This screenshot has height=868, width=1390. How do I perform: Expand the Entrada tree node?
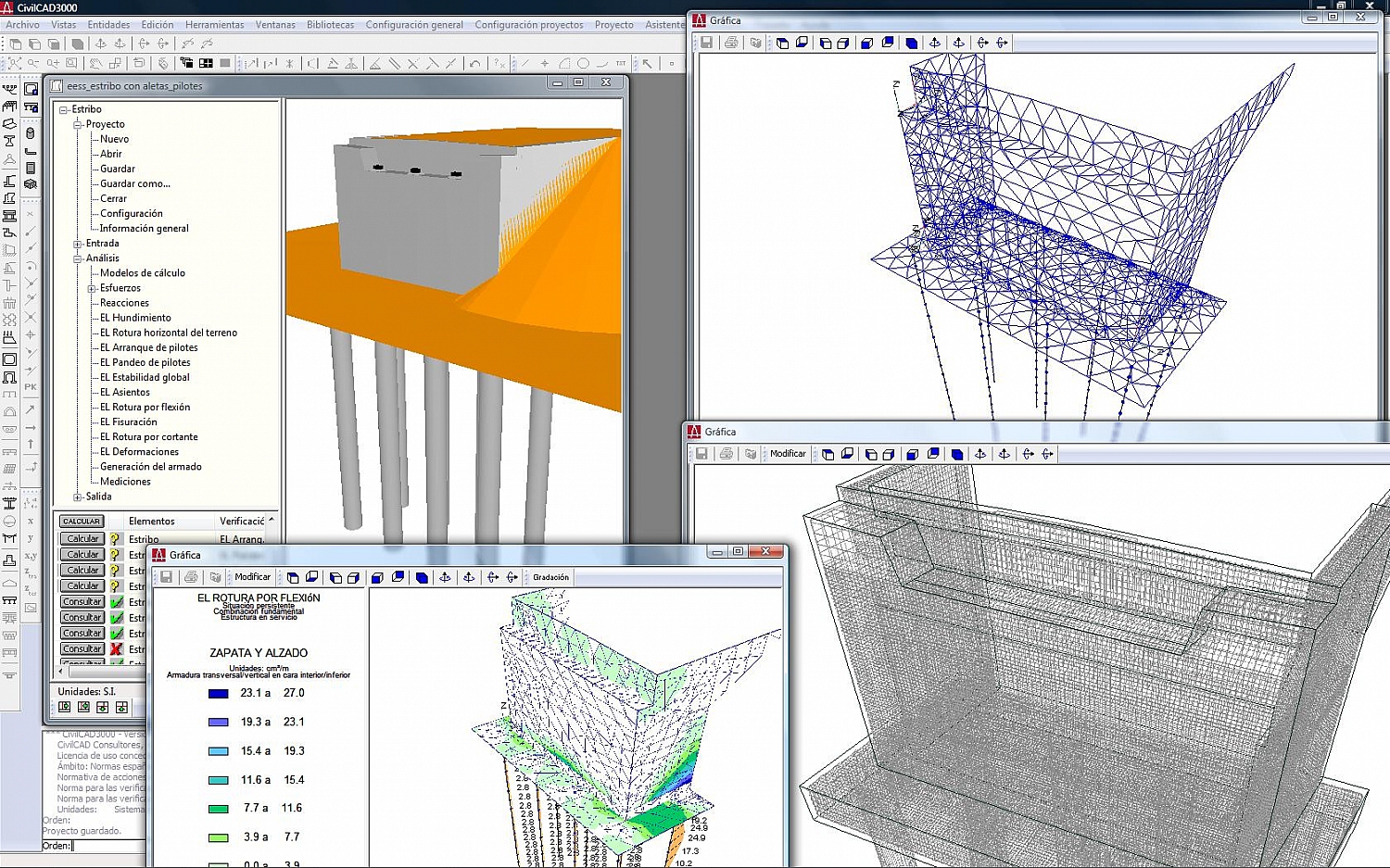click(78, 244)
